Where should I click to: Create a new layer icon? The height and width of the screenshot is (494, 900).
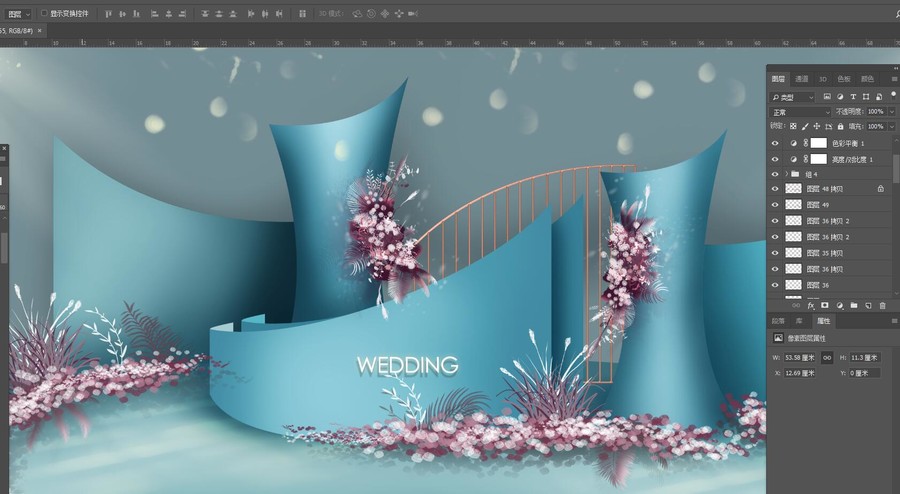click(x=868, y=306)
